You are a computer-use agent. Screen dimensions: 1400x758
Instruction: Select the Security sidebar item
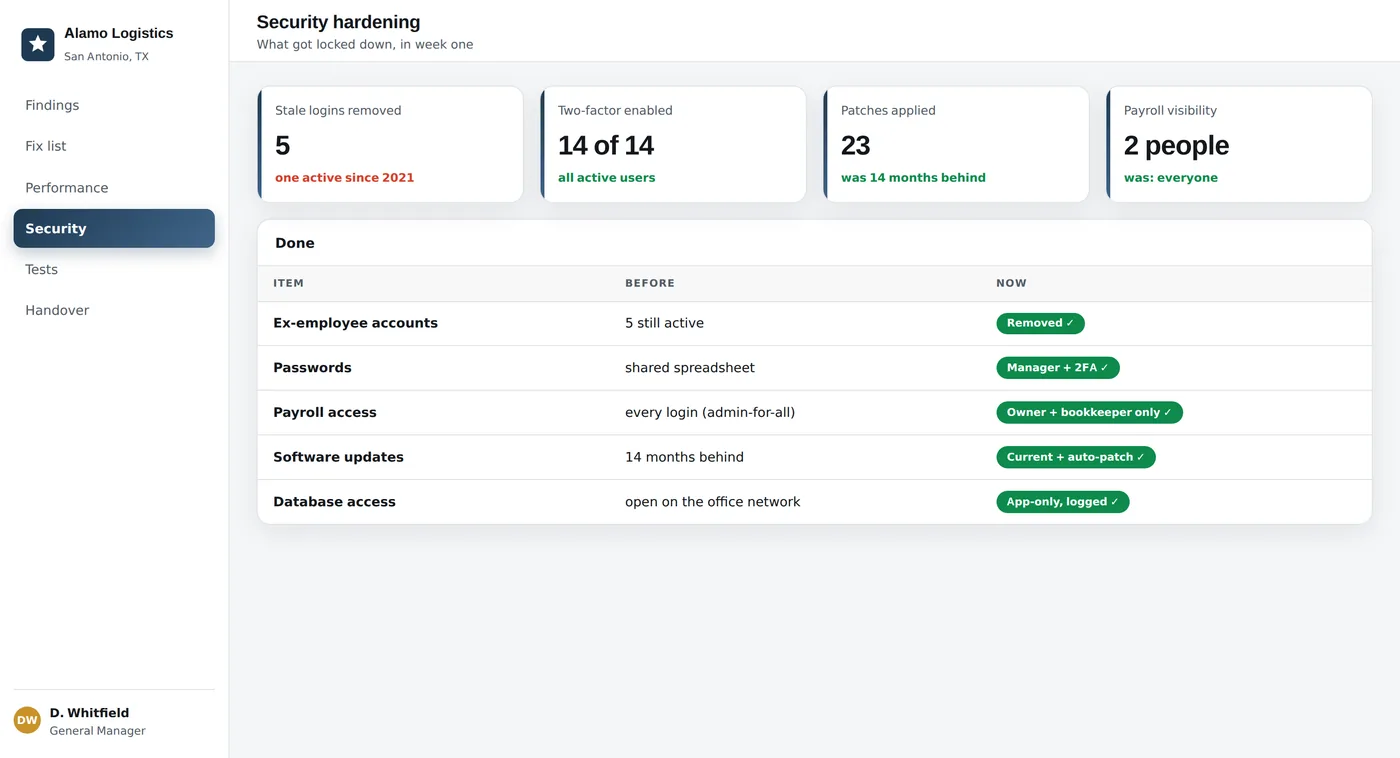pyautogui.click(x=114, y=228)
